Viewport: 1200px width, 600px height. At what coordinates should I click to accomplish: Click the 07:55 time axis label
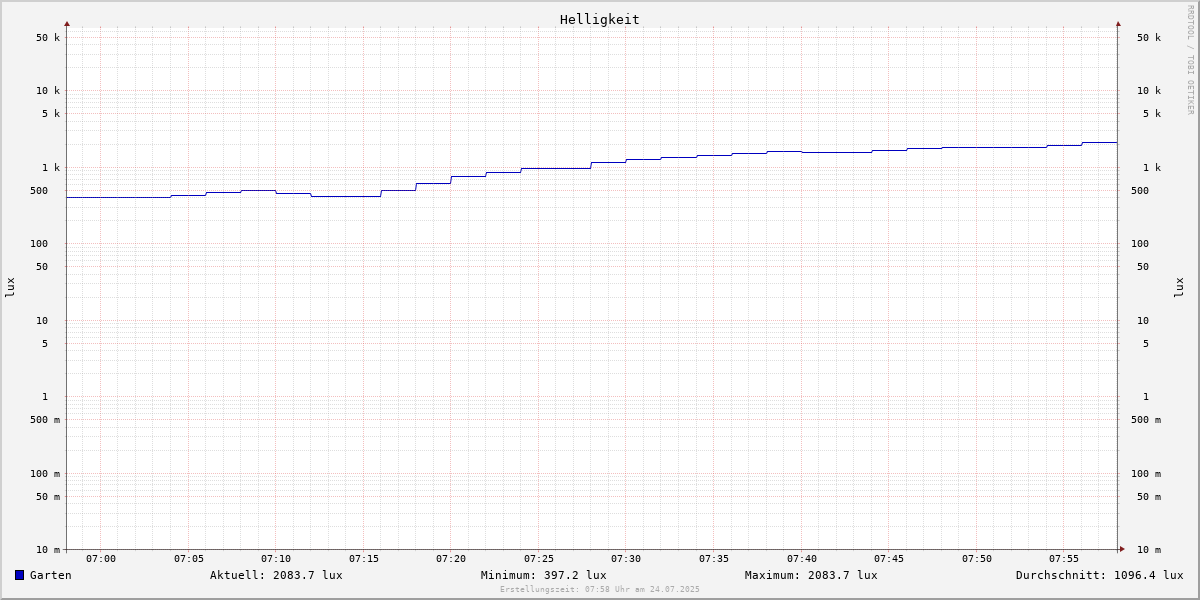pyautogui.click(x=1064, y=559)
